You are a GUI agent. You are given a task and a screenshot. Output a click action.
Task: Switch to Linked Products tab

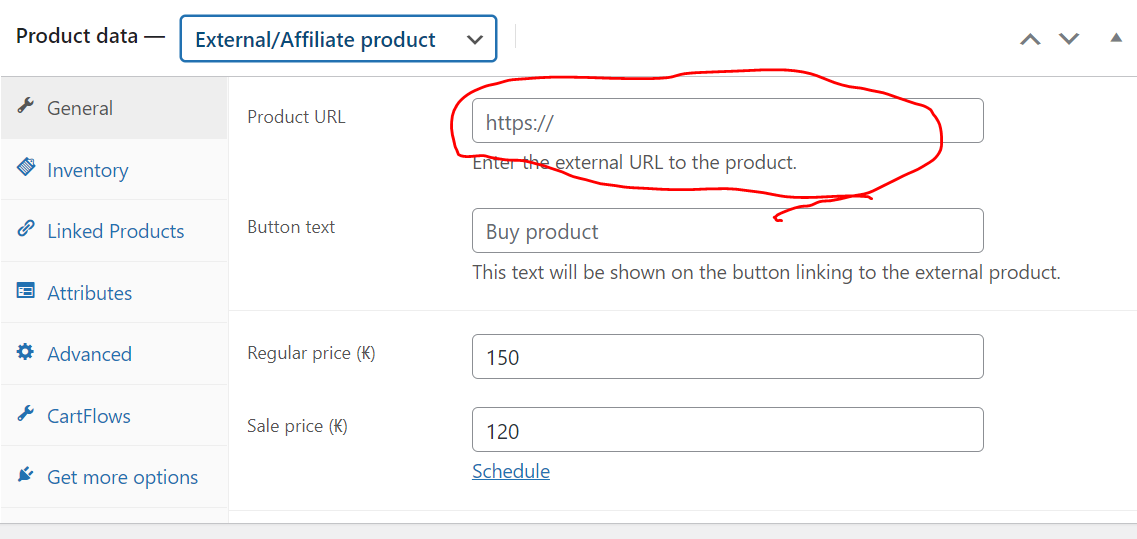[116, 231]
